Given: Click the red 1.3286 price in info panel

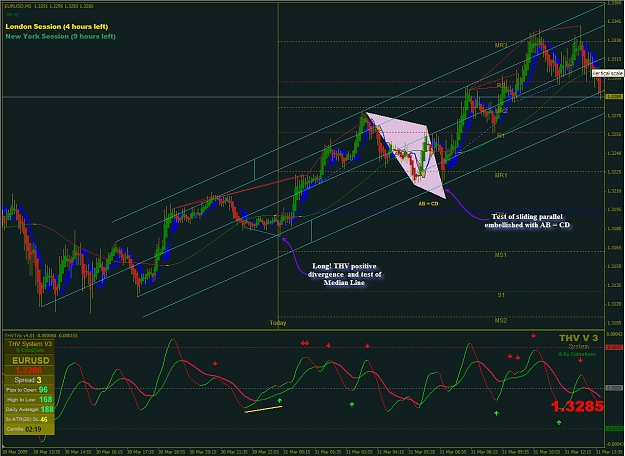Looking at the screenshot, I should click(x=28, y=370).
